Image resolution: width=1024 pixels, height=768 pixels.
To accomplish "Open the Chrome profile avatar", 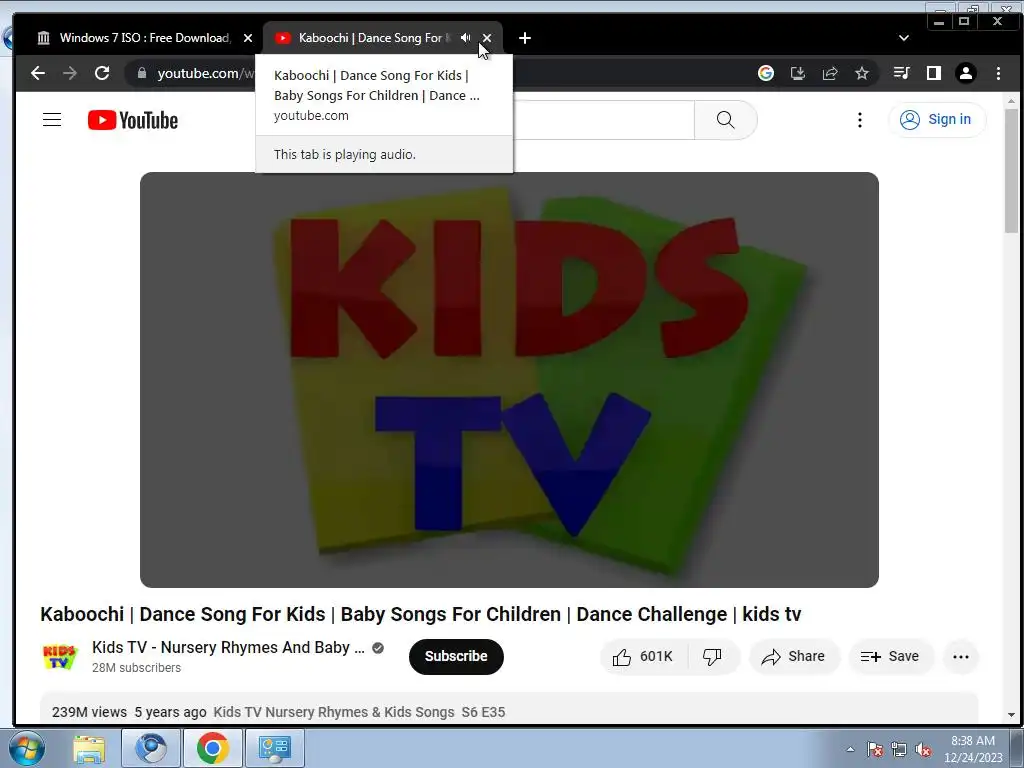I will (966, 73).
